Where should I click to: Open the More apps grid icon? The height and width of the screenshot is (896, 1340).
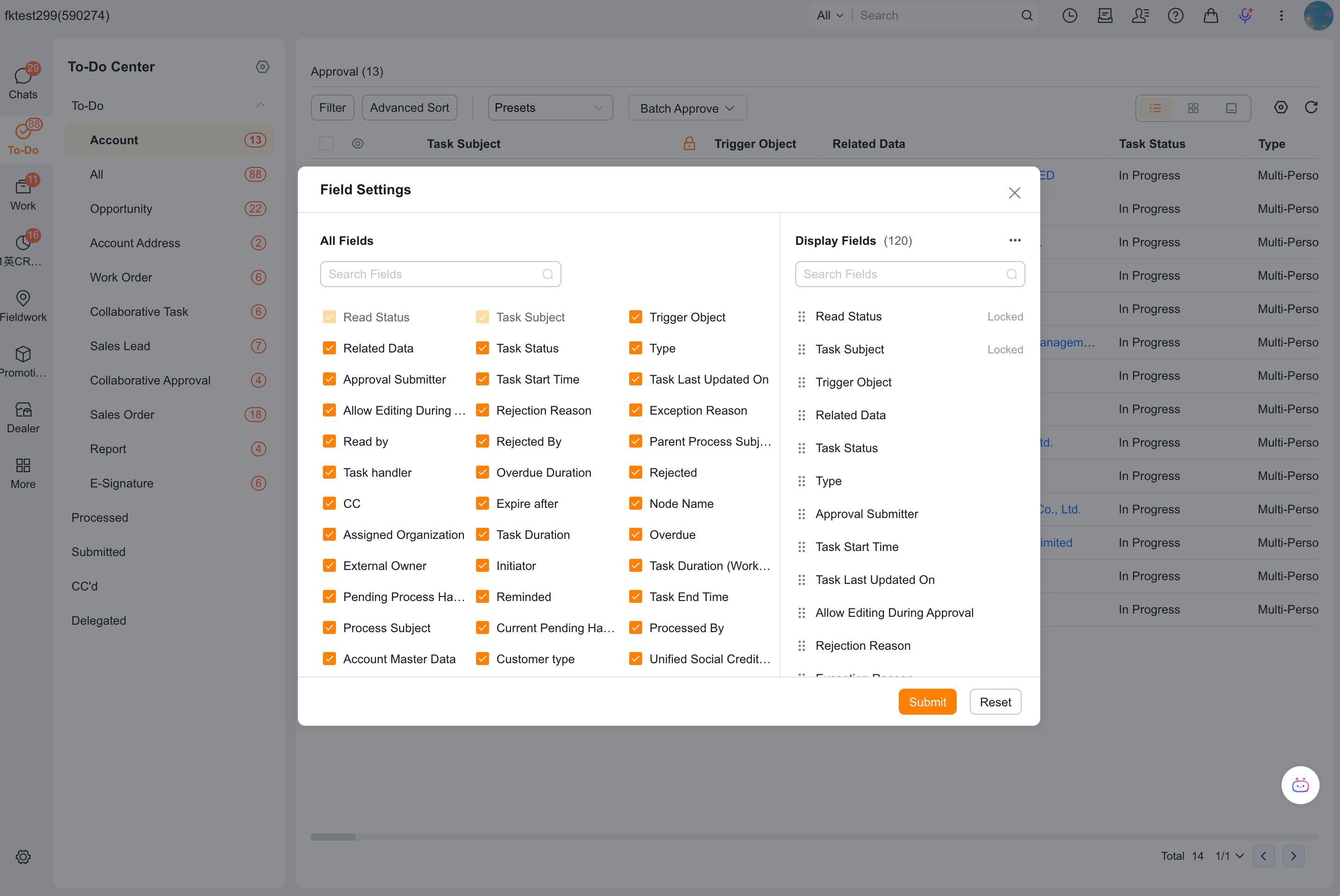point(23,465)
